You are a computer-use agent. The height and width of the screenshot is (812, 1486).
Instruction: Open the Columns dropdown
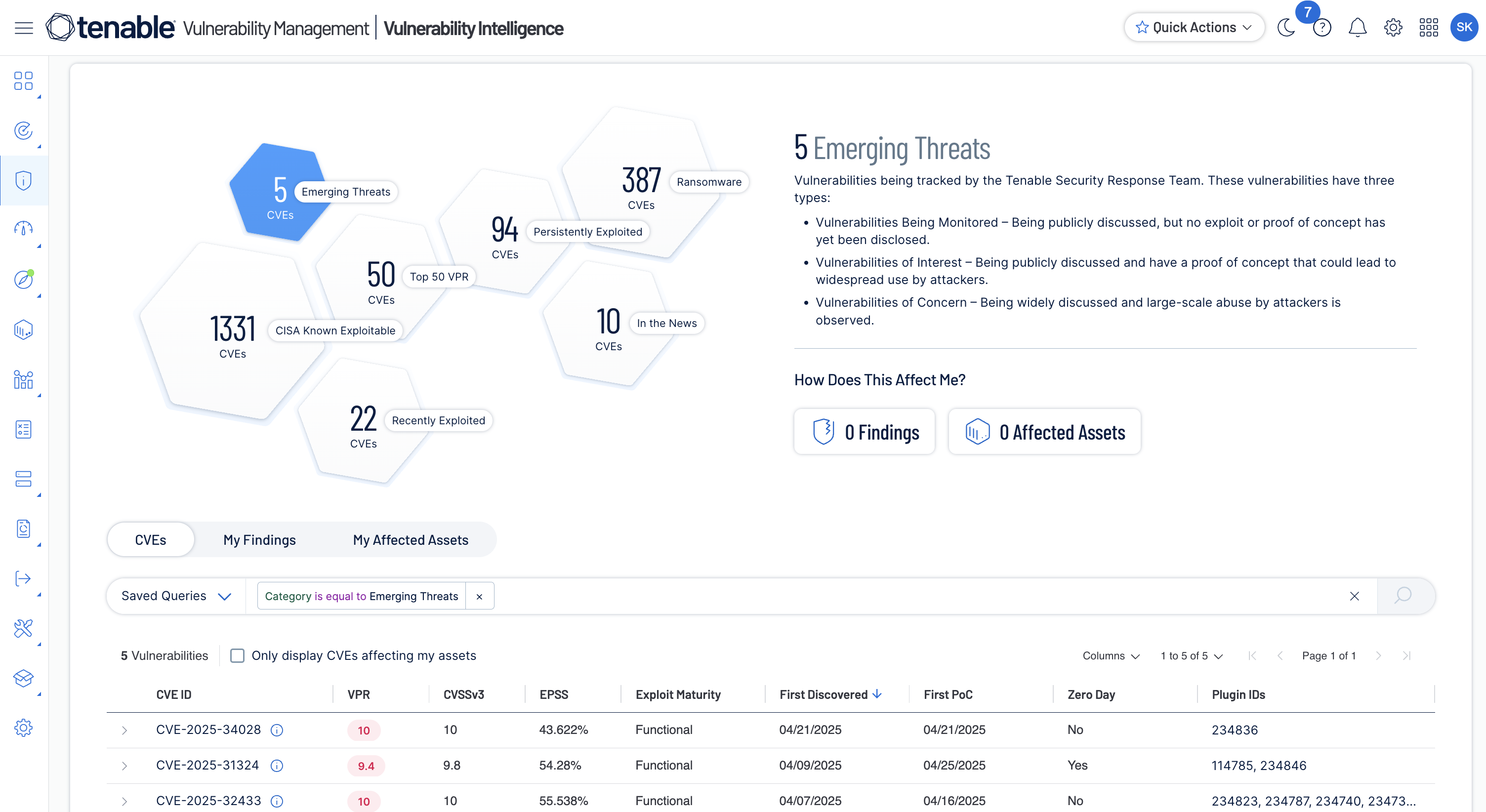1111,656
